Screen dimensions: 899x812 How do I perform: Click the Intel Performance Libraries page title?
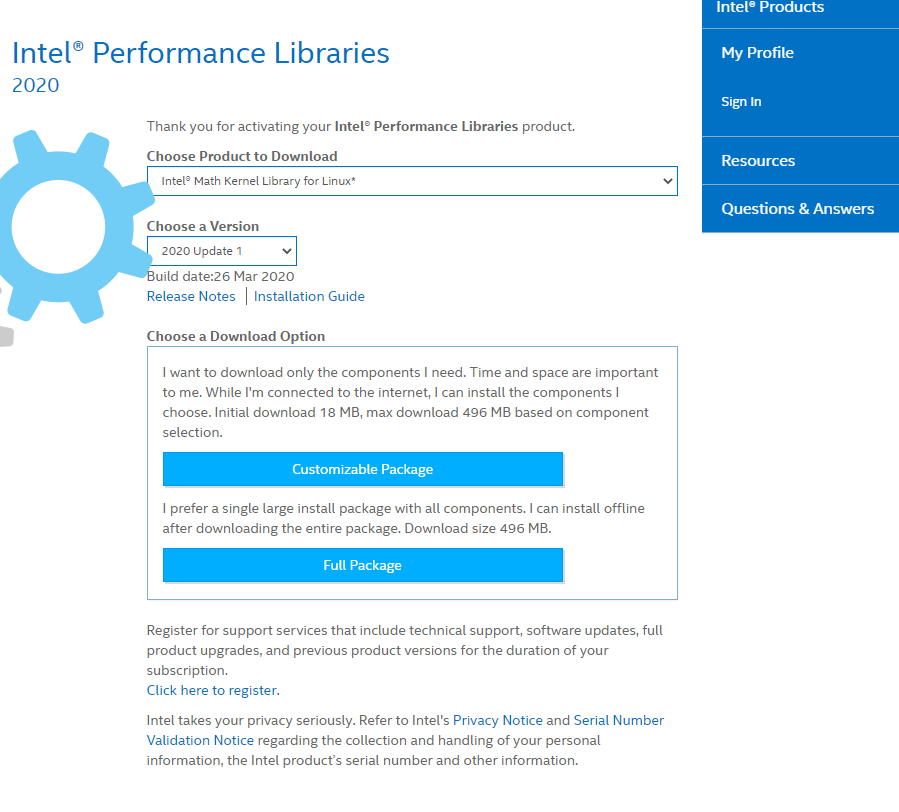[200, 53]
